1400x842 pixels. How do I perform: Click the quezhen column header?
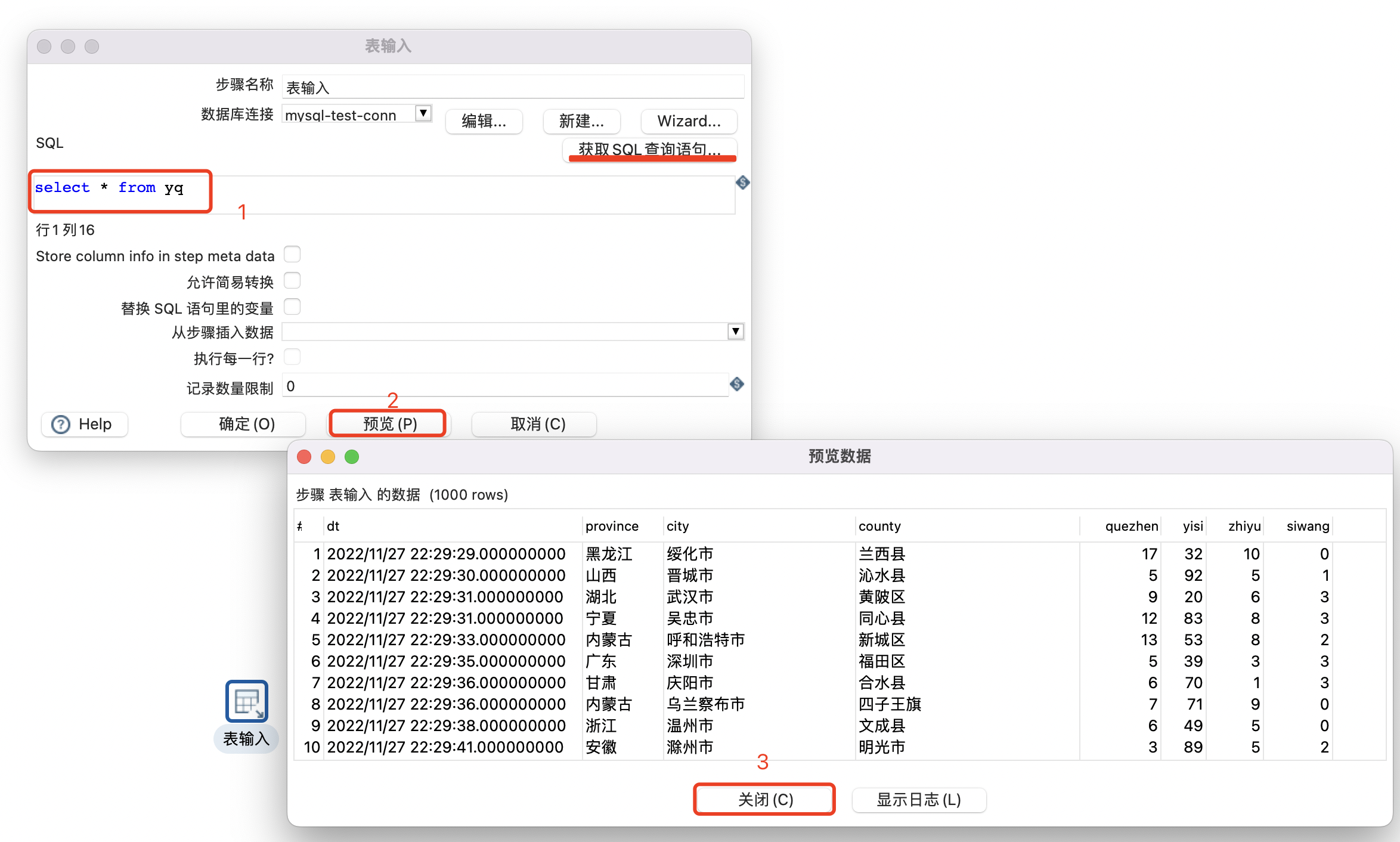tap(1131, 526)
